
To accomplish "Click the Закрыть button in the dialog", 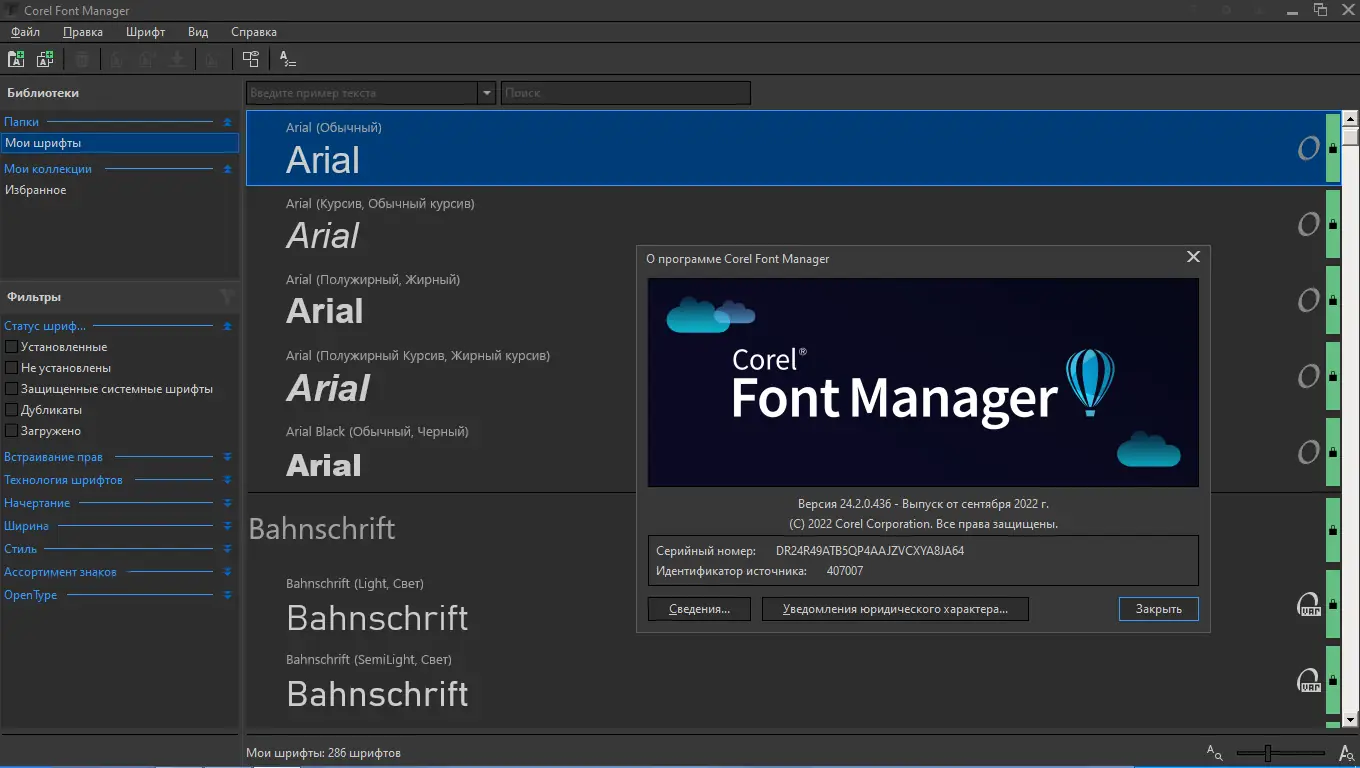I will coord(1158,608).
